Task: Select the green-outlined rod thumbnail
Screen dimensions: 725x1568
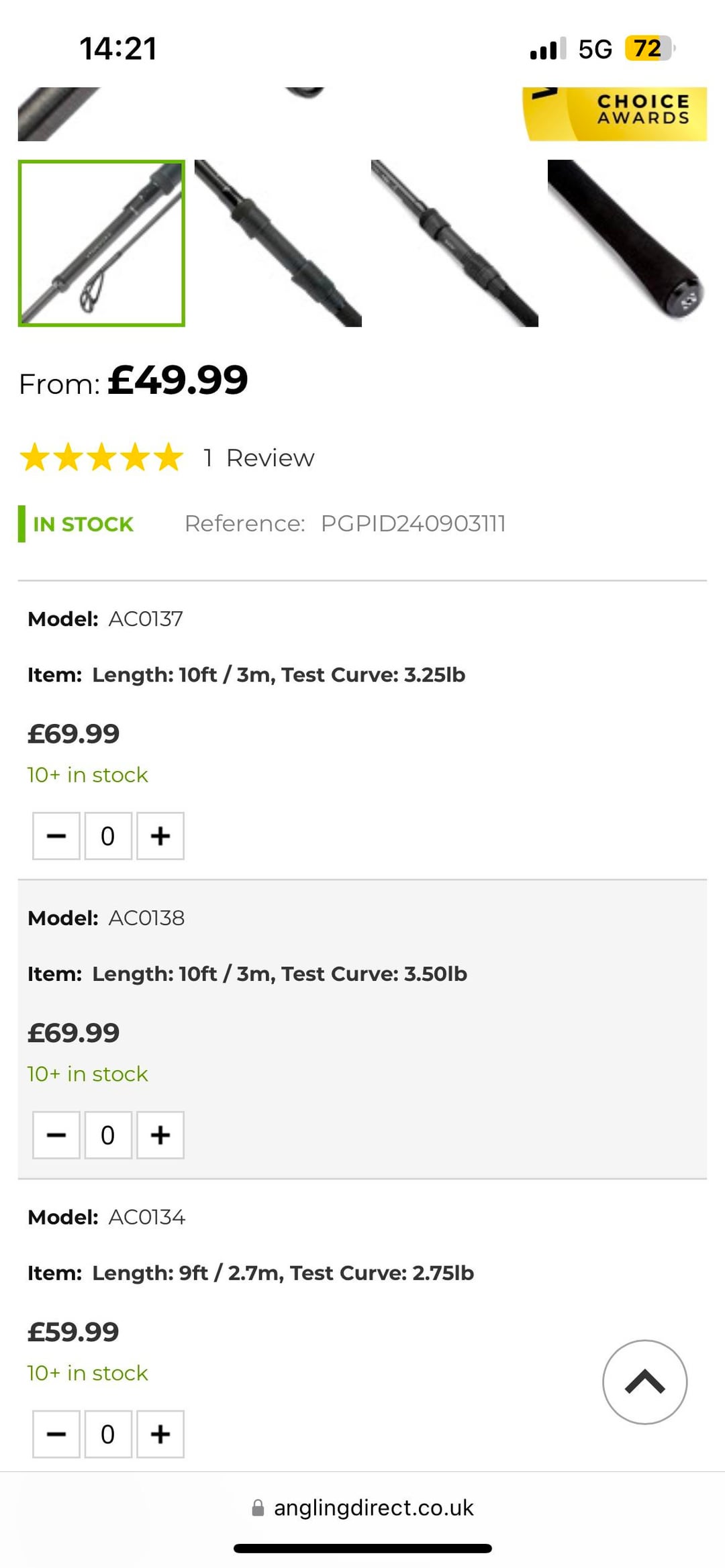Action: 101,244
